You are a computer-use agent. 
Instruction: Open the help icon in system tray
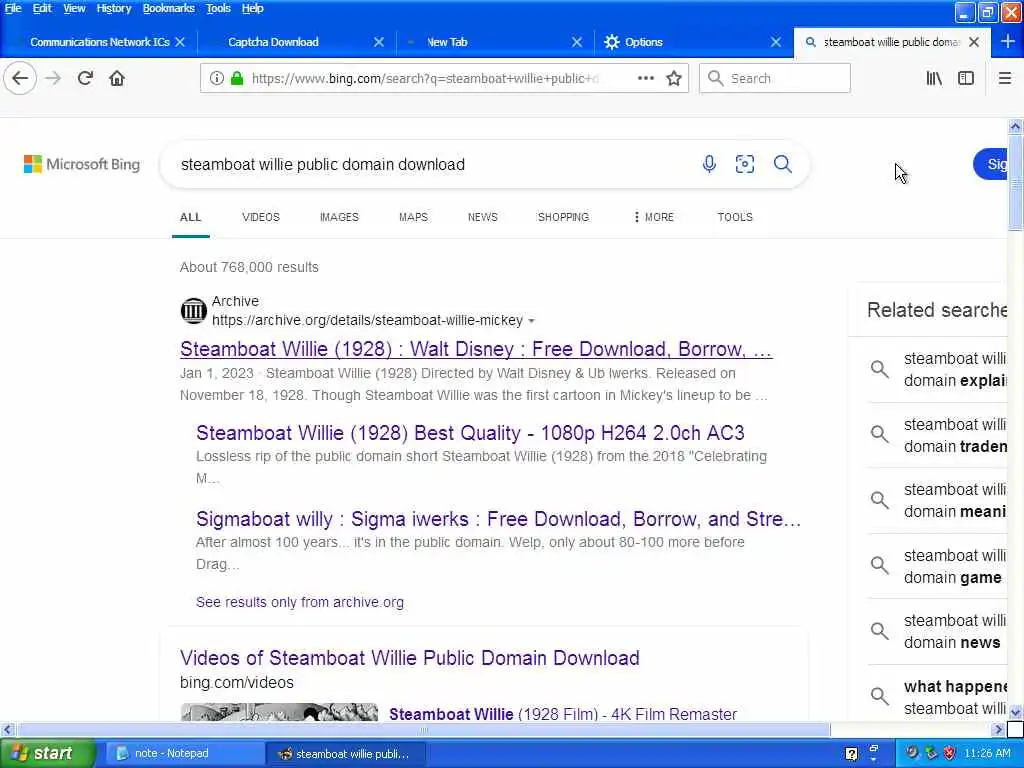851,754
